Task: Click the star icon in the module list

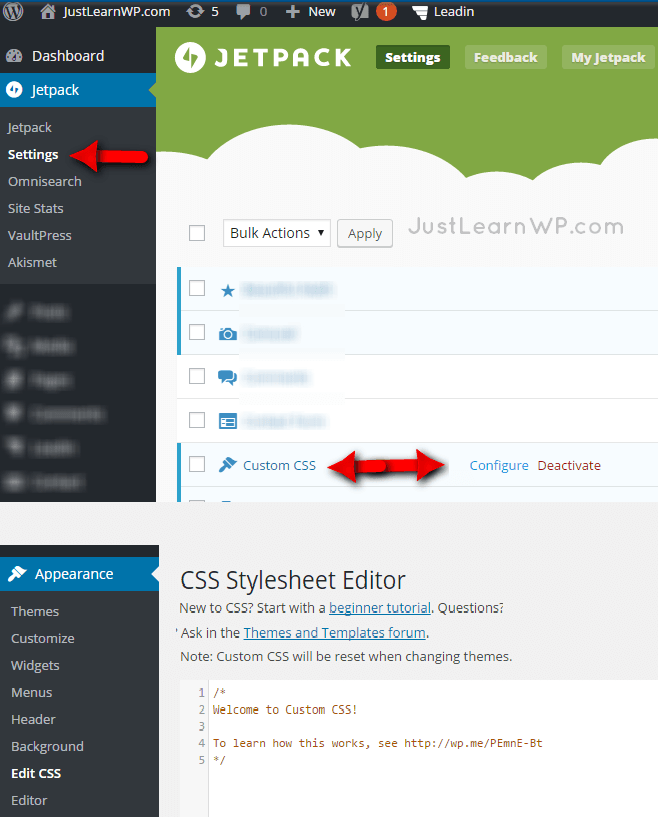Action: pyautogui.click(x=228, y=290)
